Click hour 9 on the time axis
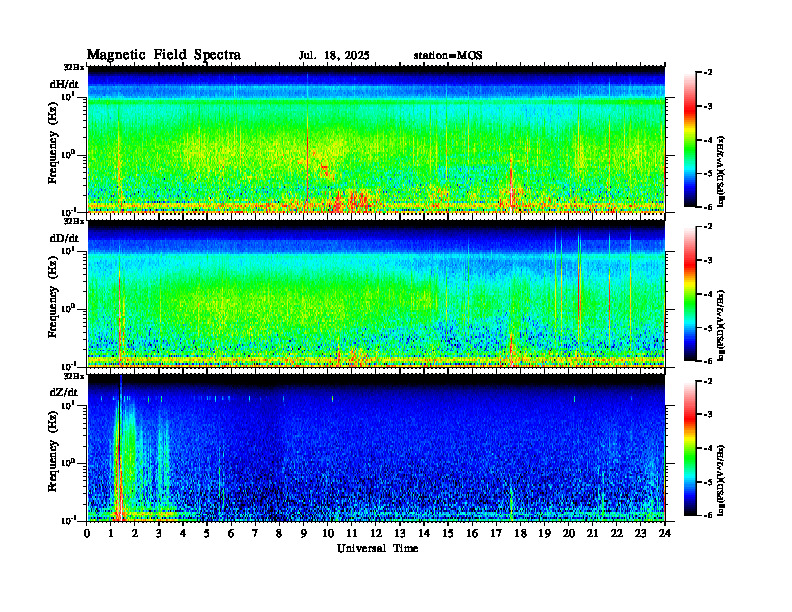792x612 pixels. pos(304,534)
